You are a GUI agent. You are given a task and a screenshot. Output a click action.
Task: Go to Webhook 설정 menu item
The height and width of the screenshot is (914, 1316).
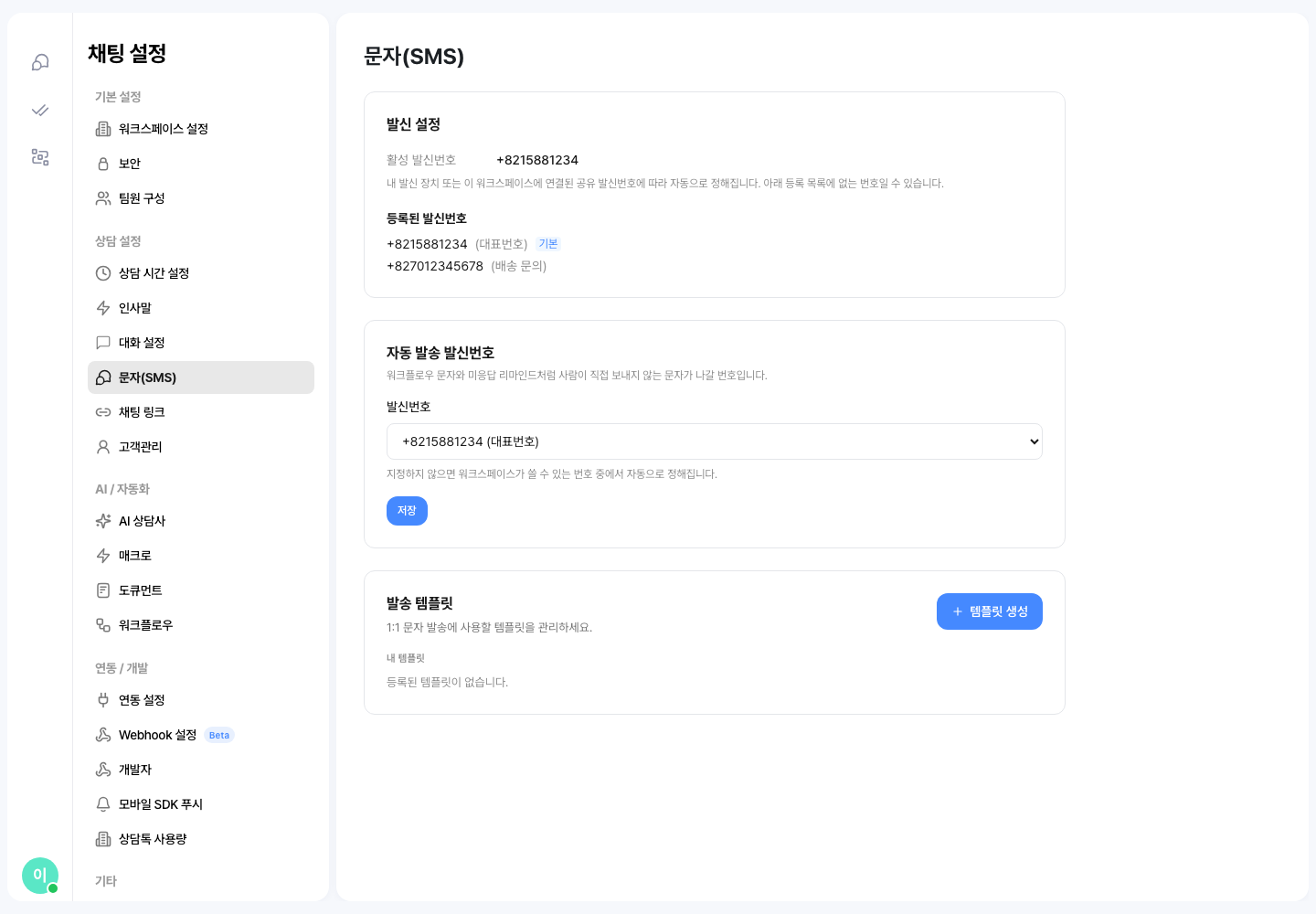point(201,735)
